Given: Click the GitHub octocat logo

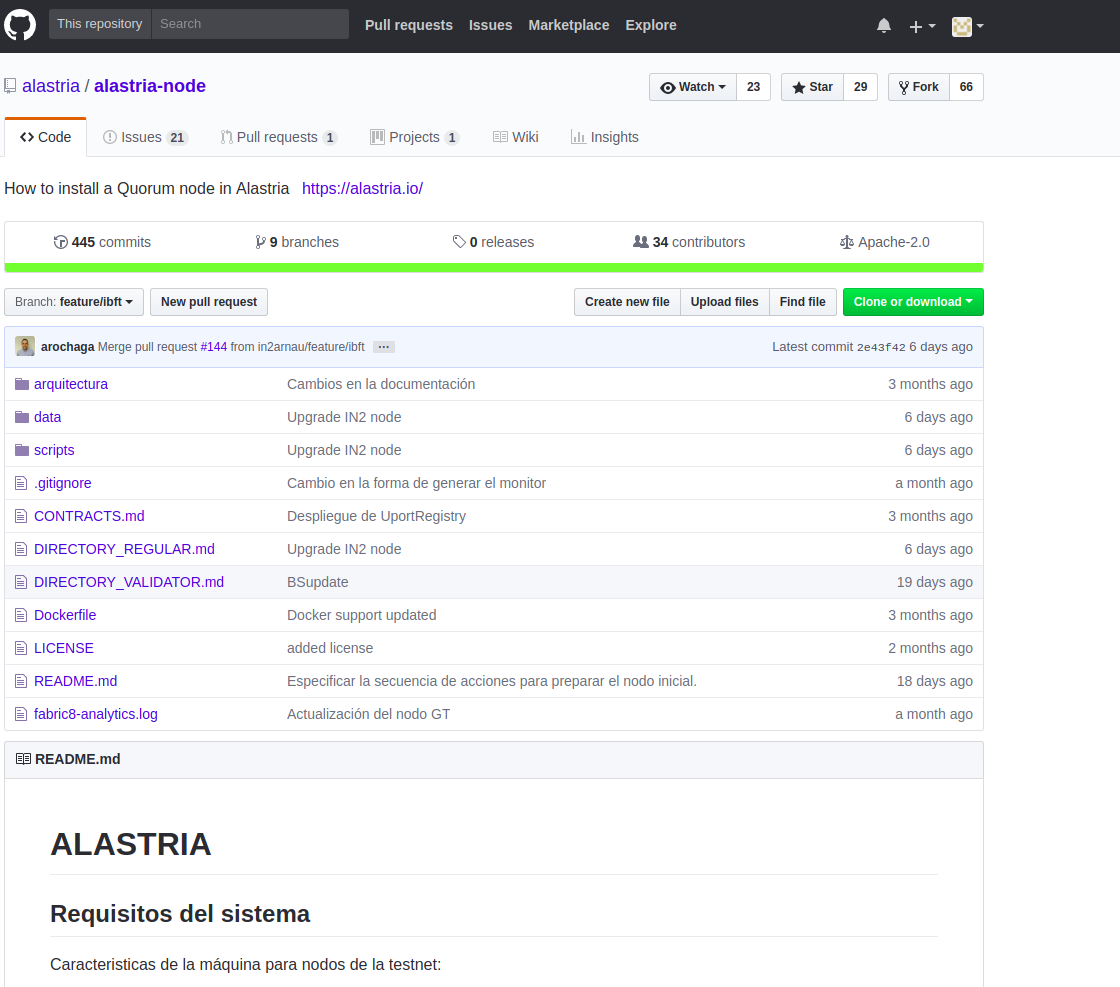Looking at the screenshot, I should tap(20, 25).
